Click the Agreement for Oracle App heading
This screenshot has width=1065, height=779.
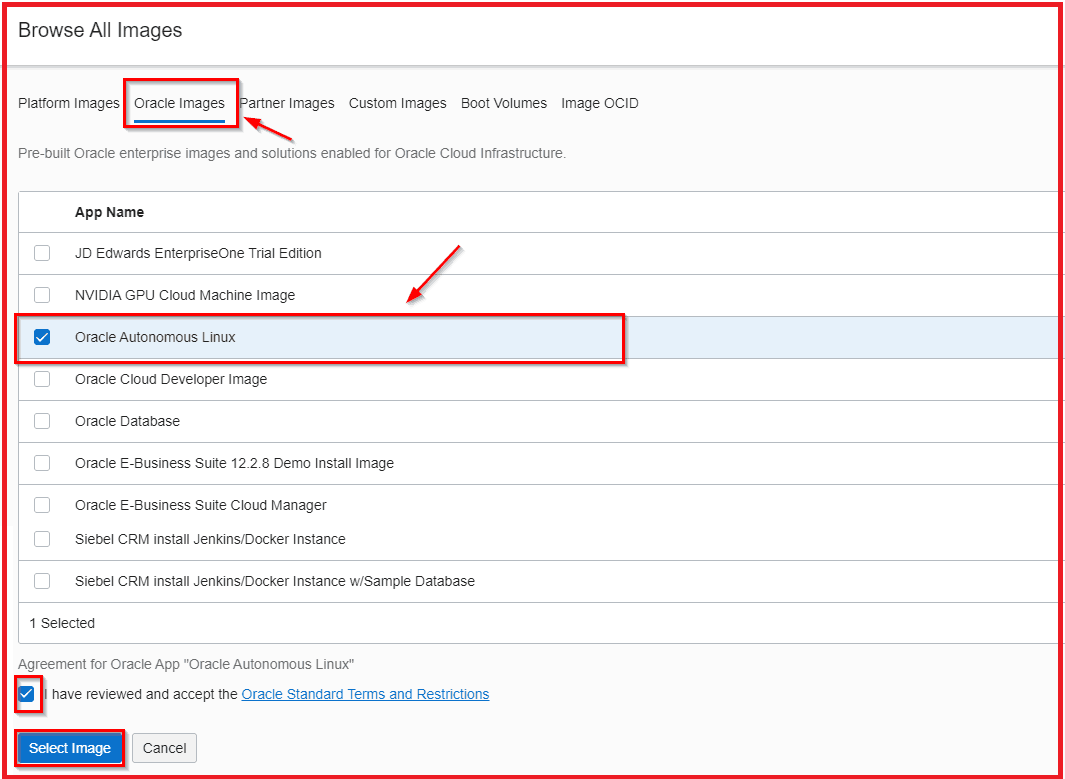(x=186, y=664)
